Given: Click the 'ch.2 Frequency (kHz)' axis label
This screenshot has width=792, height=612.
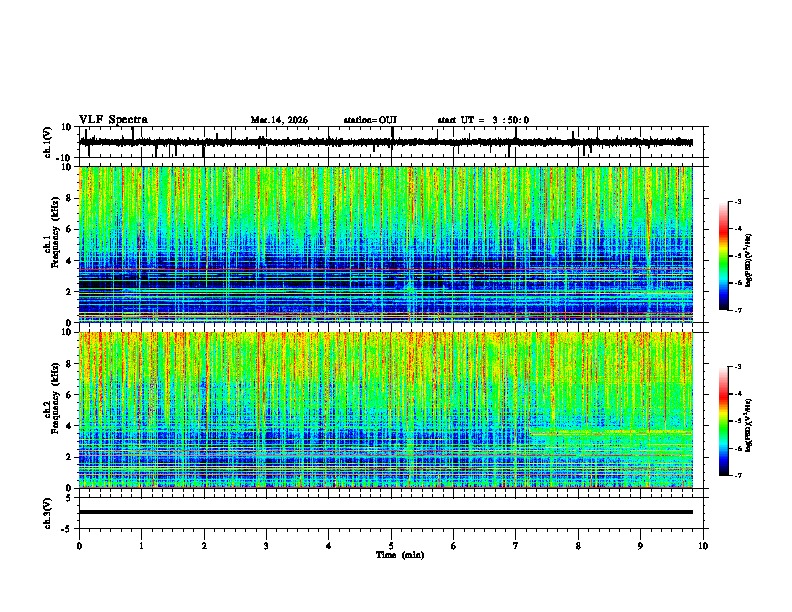Looking at the screenshot, I should pyautogui.click(x=51, y=399).
